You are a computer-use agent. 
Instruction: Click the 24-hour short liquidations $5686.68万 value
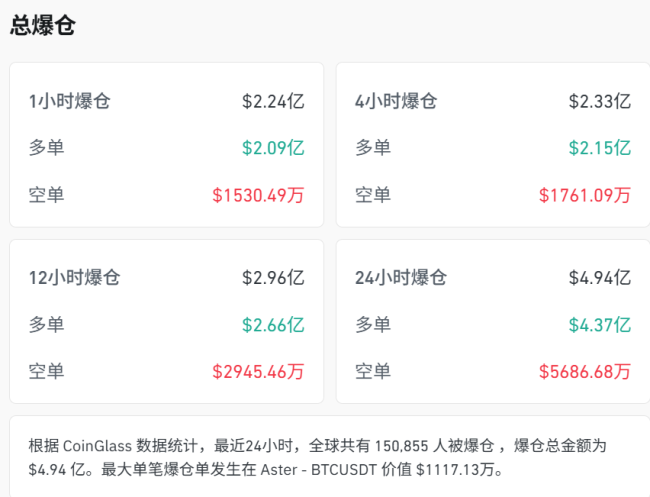point(585,372)
